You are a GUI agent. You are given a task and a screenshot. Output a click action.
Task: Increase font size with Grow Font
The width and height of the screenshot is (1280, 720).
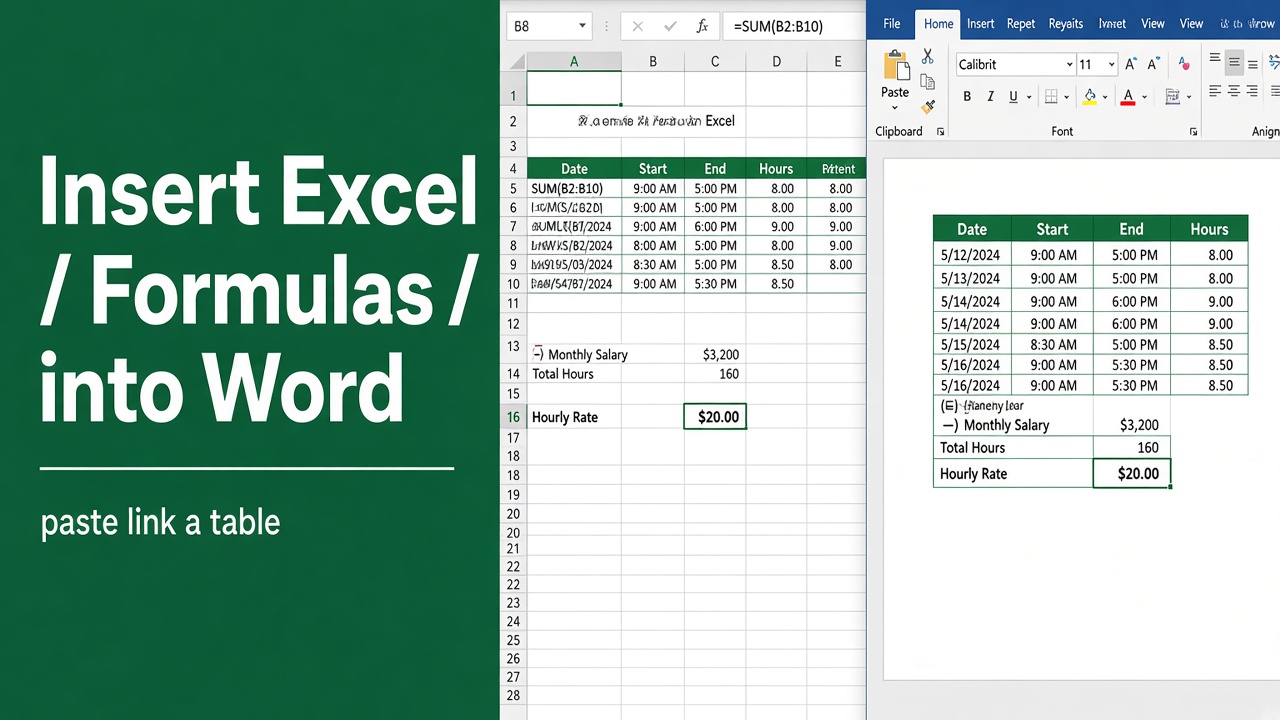(x=1131, y=64)
